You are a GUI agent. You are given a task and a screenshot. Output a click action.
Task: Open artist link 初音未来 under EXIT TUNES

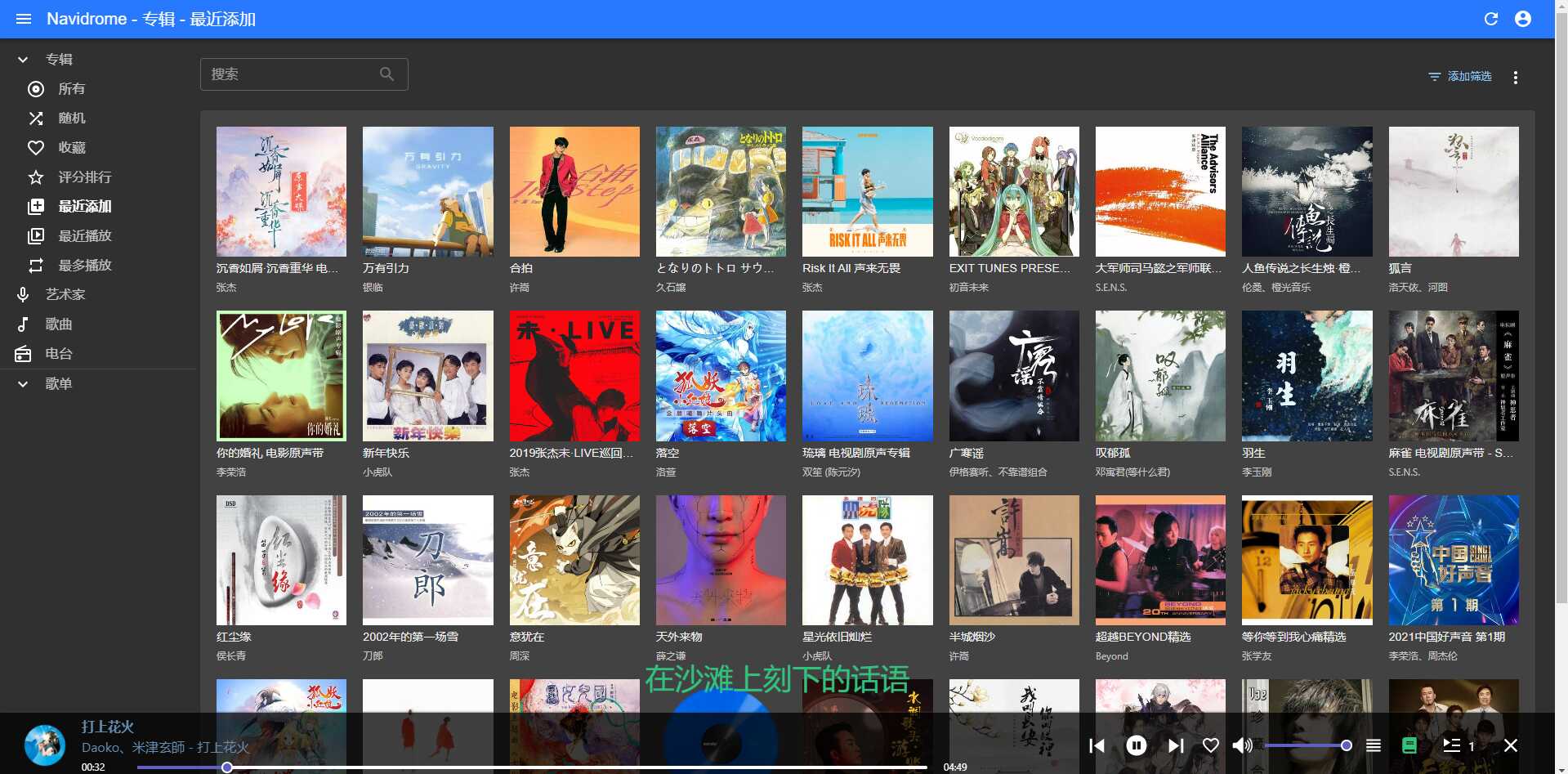pyautogui.click(x=968, y=288)
